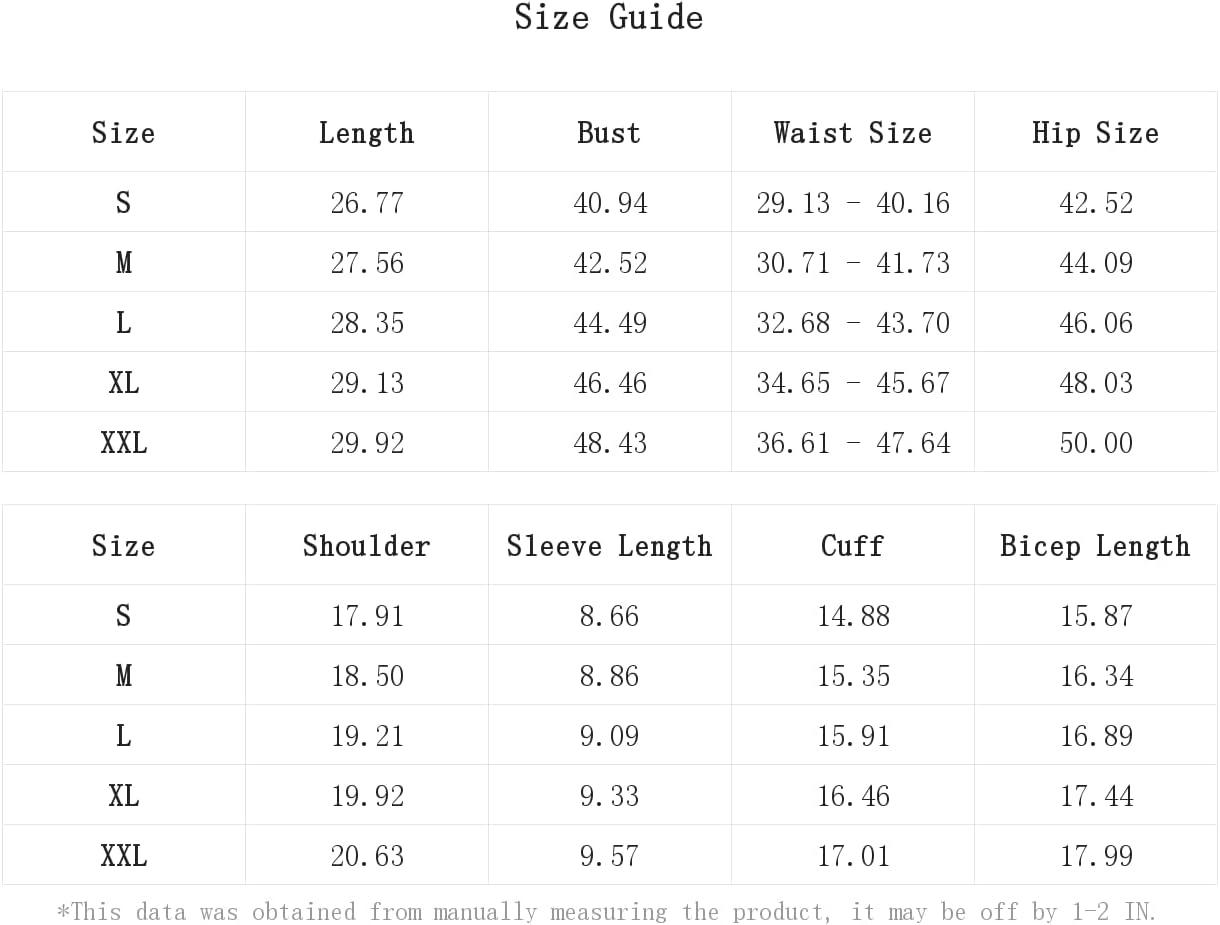This screenshot has width=1220, height=925.
Task: Click hip size value 50.00
Action: 1096,443
